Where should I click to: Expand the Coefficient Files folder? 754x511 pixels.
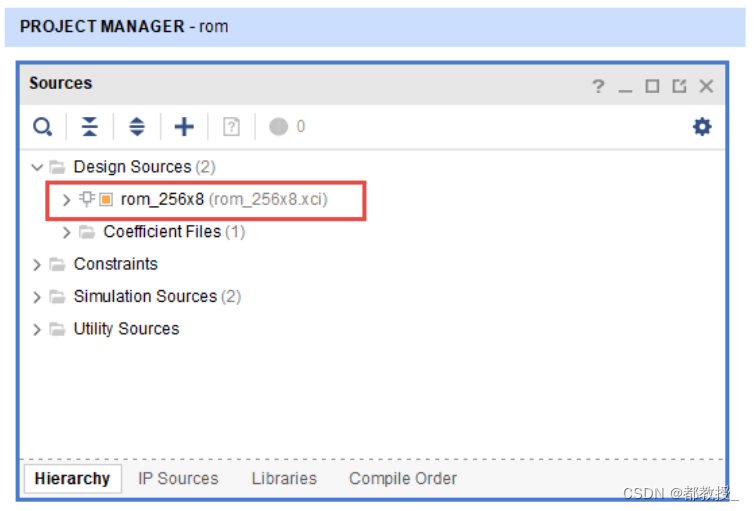point(67,232)
